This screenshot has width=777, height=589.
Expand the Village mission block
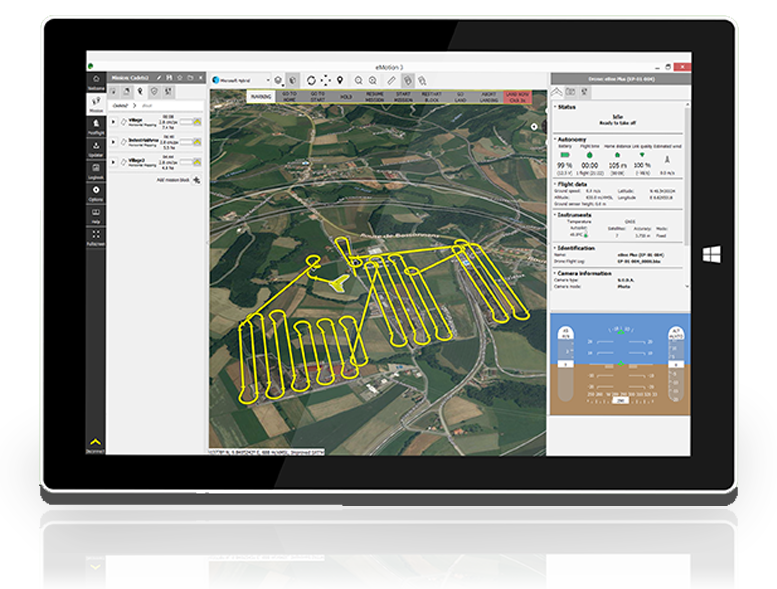pyautogui.click(x=113, y=122)
